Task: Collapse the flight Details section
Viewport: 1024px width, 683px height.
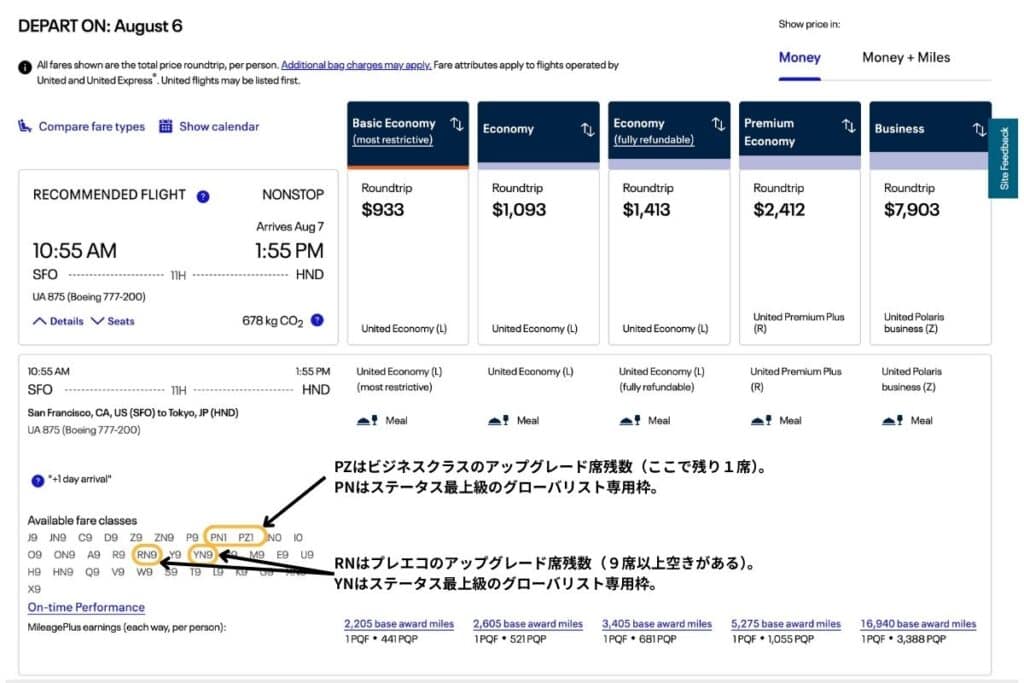Action: click(x=58, y=321)
